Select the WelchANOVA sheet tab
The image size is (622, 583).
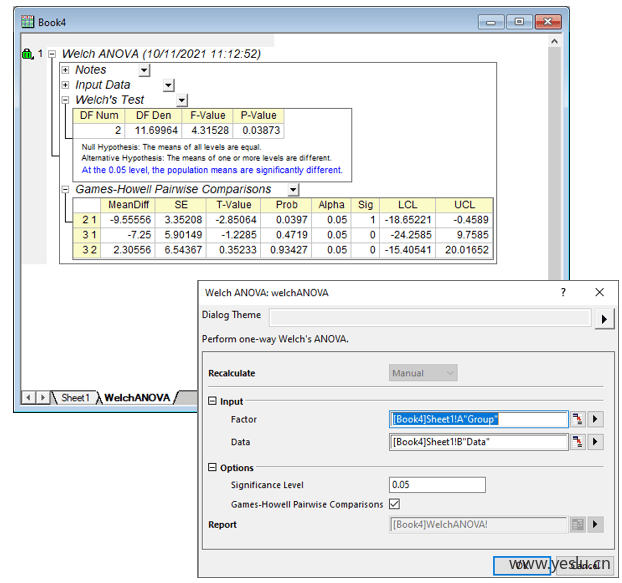point(137,397)
